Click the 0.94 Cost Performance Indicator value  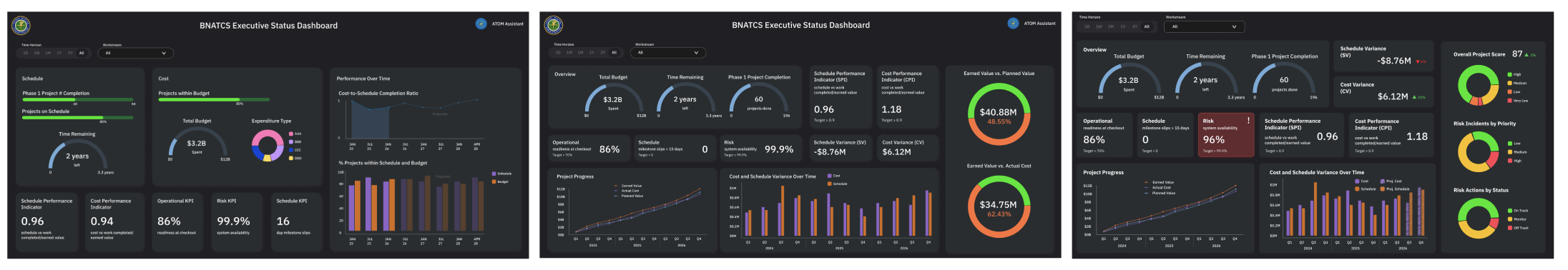[102, 221]
